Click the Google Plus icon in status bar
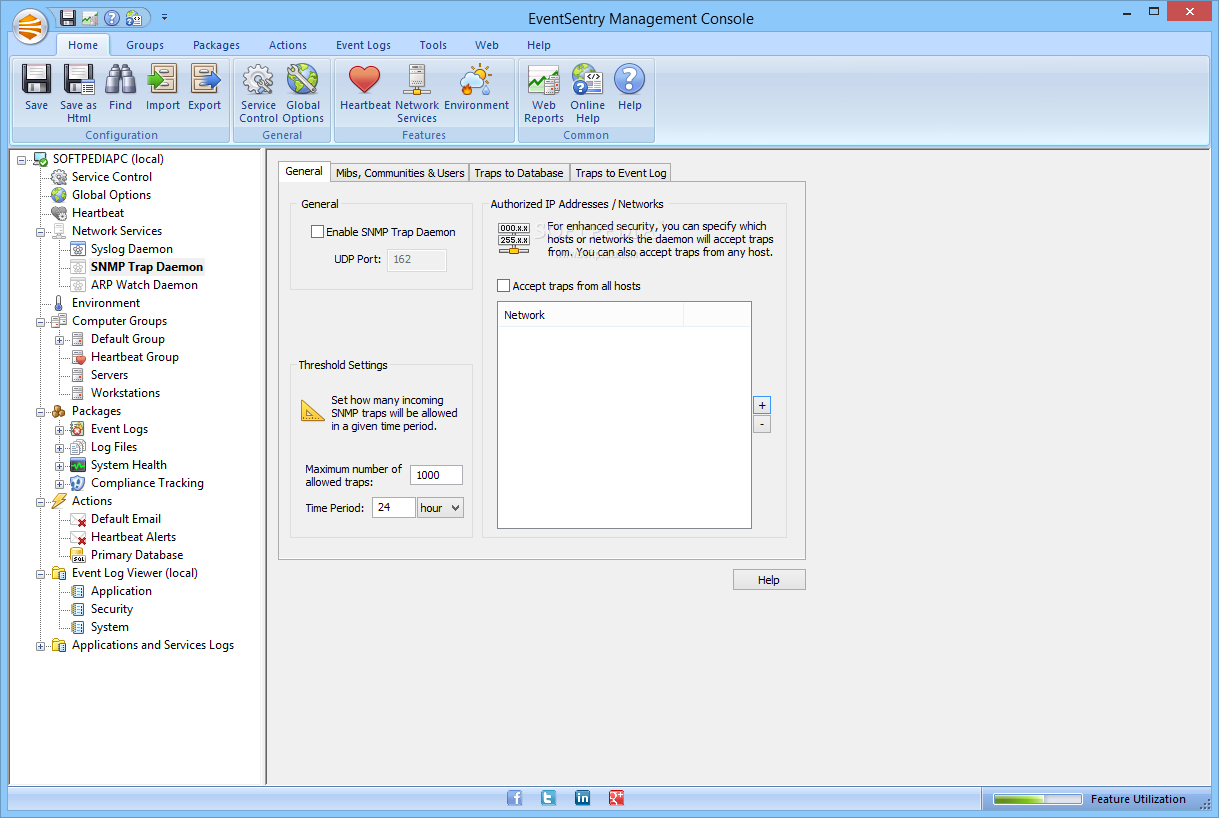The height and width of the screenshot is (818, 1219). click(617, 798)
